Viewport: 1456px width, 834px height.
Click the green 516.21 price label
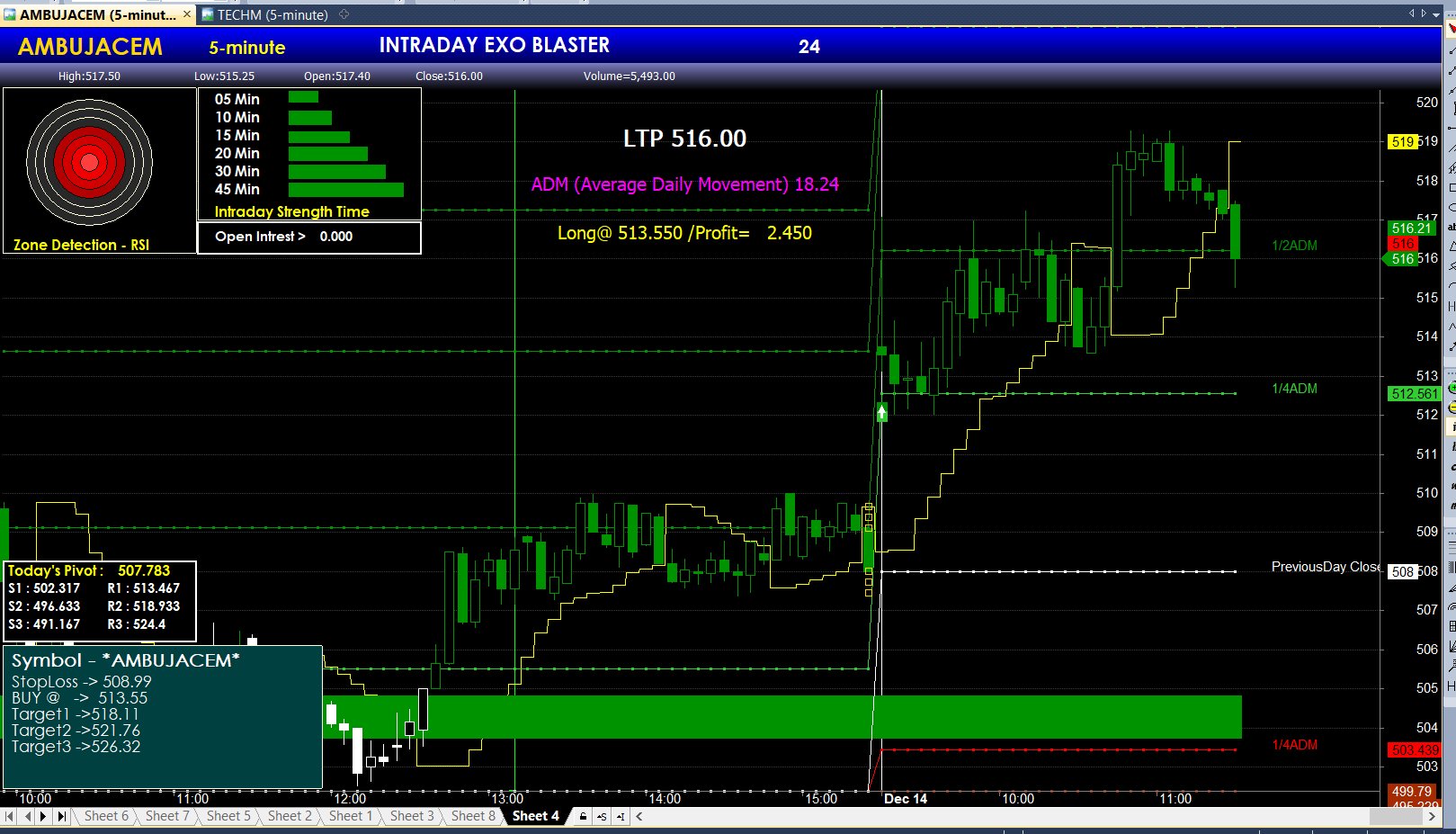[1412, 229]
